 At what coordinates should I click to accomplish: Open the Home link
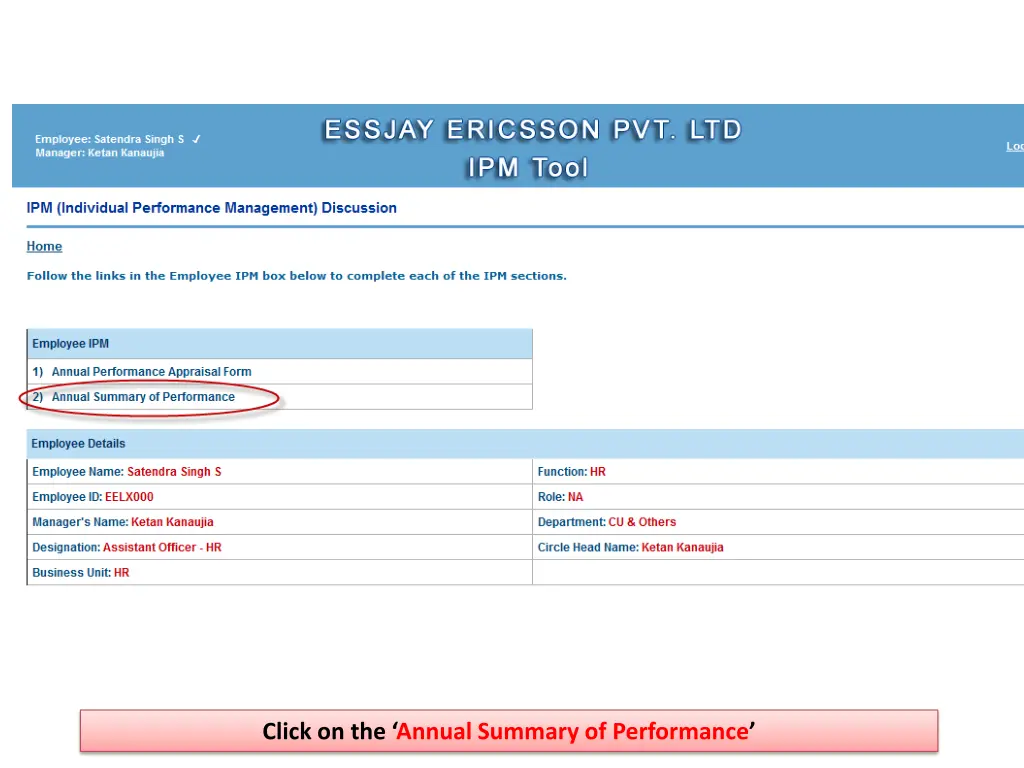[x=44, y=247]
